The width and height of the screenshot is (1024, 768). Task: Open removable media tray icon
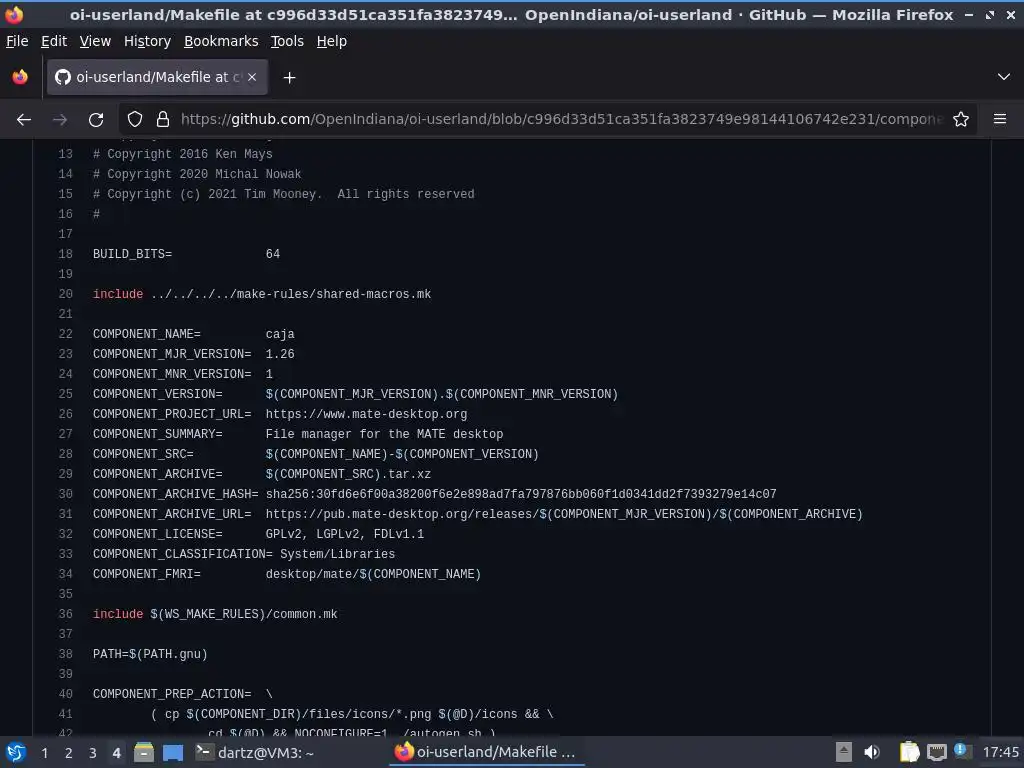[844, 752]
